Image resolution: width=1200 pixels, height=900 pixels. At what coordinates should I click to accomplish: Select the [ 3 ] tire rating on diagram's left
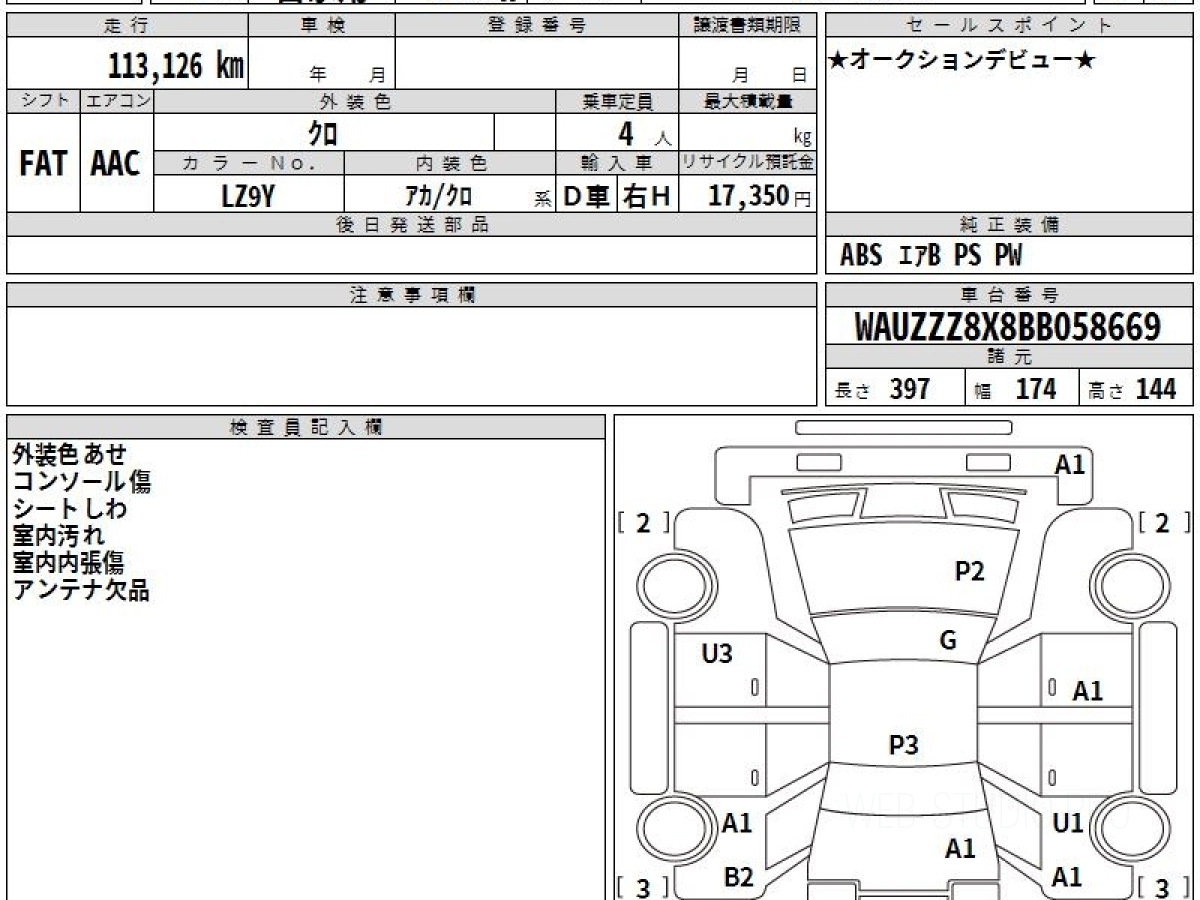643,887
